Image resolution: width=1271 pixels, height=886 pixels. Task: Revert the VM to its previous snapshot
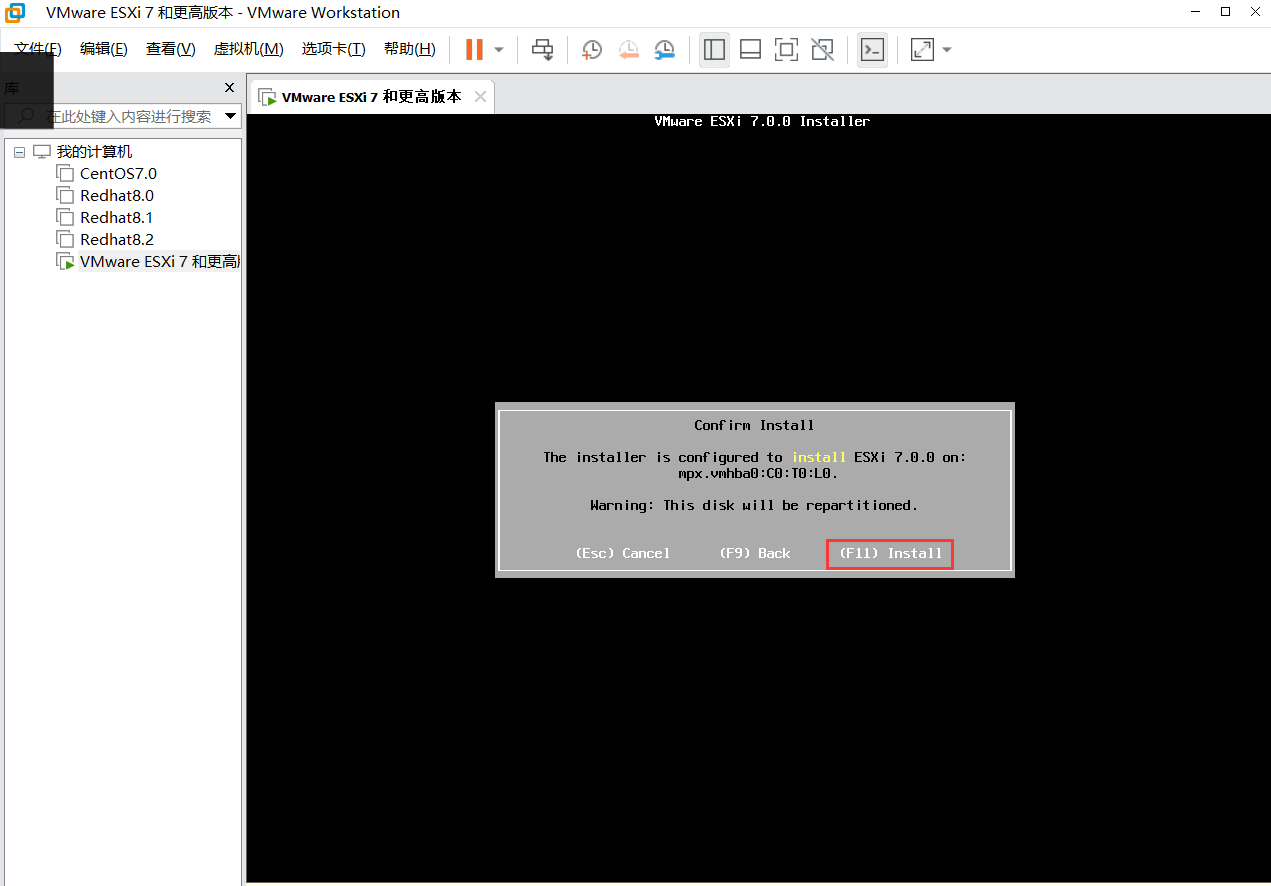click(628, 49)
